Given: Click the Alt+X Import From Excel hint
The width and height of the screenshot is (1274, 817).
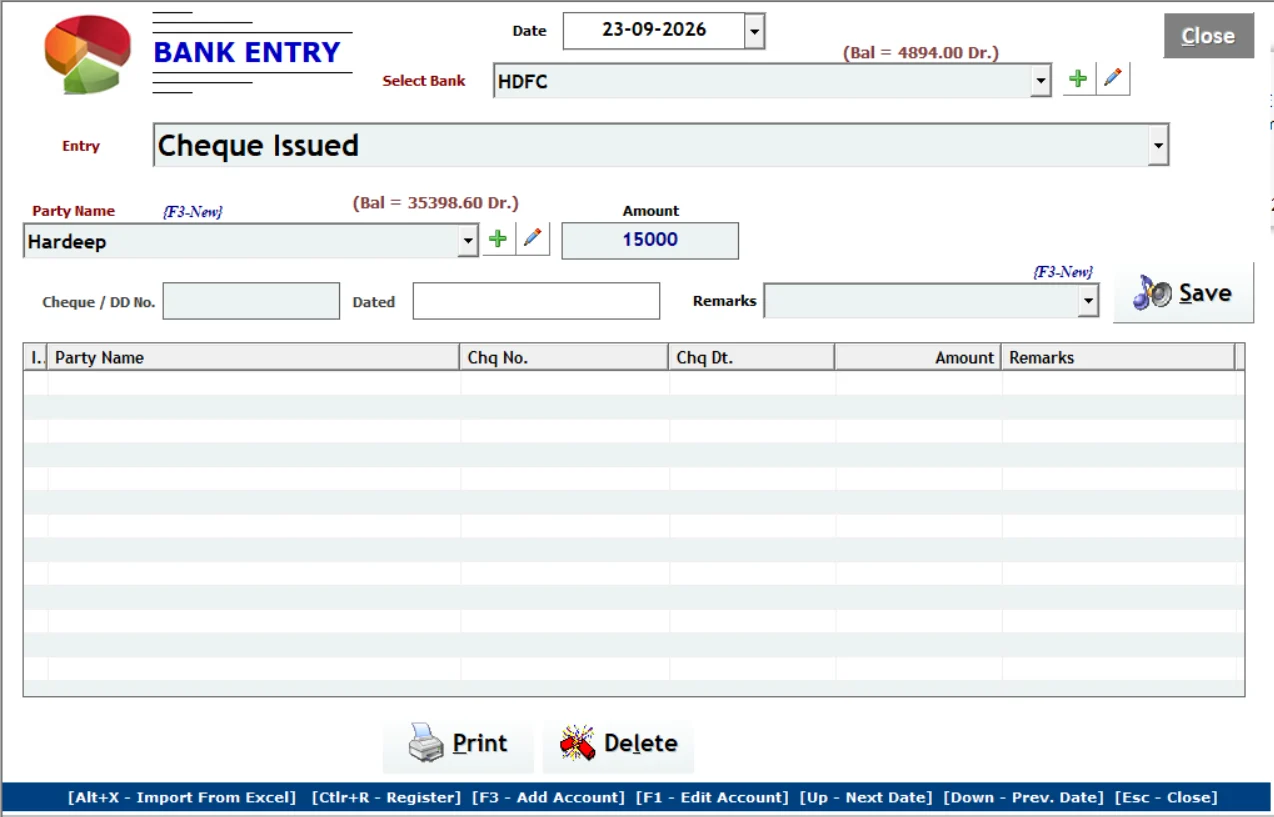Looking at the screenshot, I should pyautogui.click(x=182, y=798).
